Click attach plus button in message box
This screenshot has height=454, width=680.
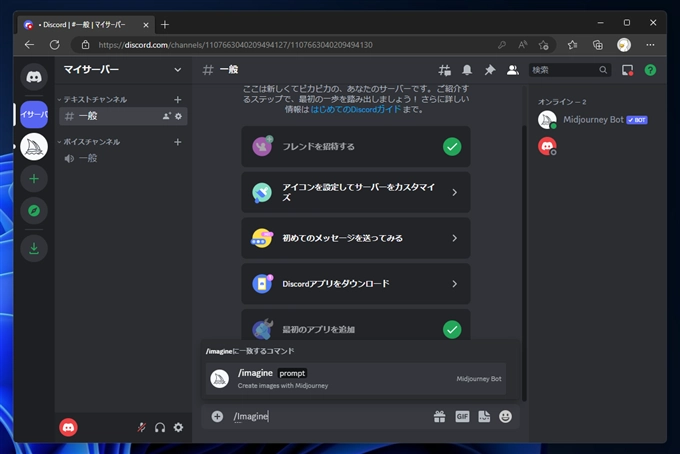217,416
